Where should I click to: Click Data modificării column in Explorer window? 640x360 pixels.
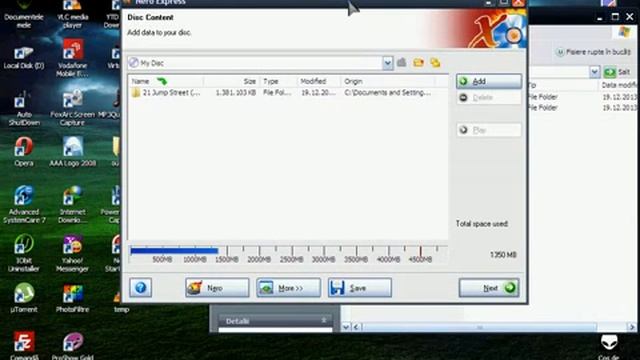[619, 85]
